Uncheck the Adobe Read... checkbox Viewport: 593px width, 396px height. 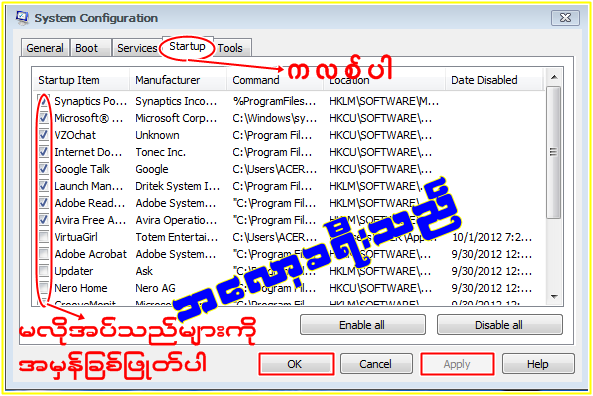(x=44, y=203)
